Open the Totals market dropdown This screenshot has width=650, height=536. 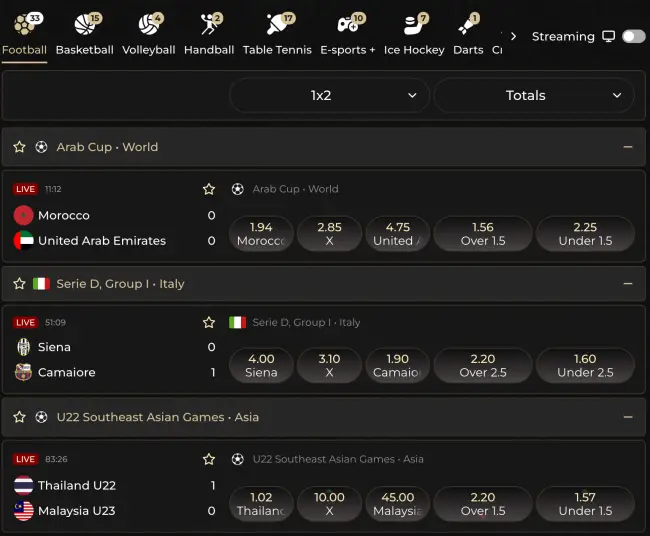[x=534, y=96]
